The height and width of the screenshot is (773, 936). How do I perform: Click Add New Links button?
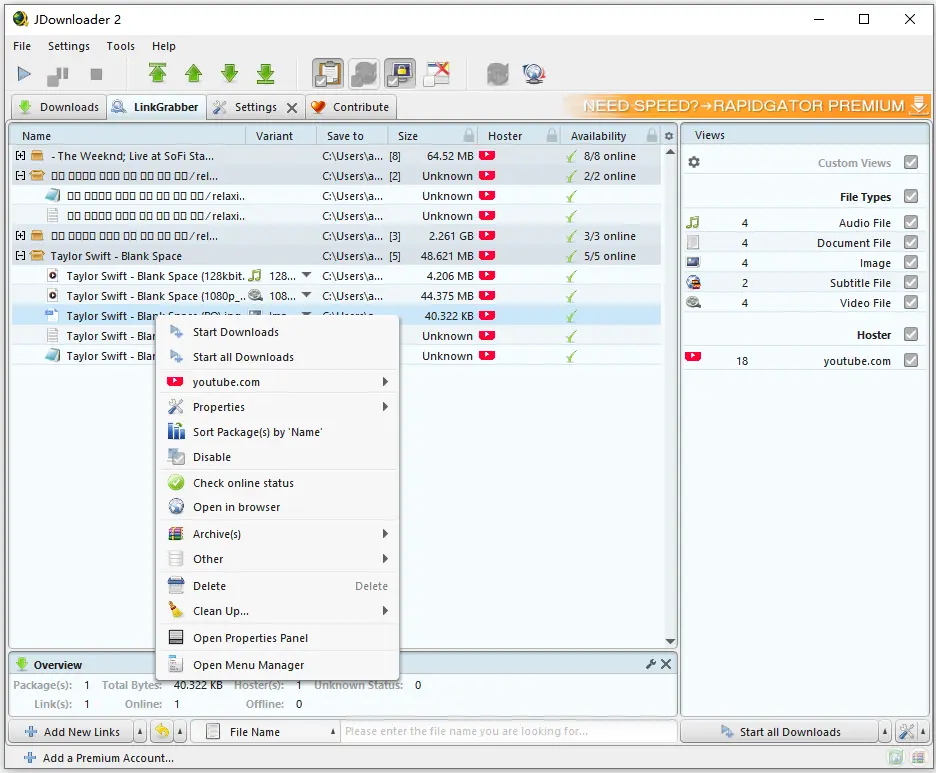72,731
